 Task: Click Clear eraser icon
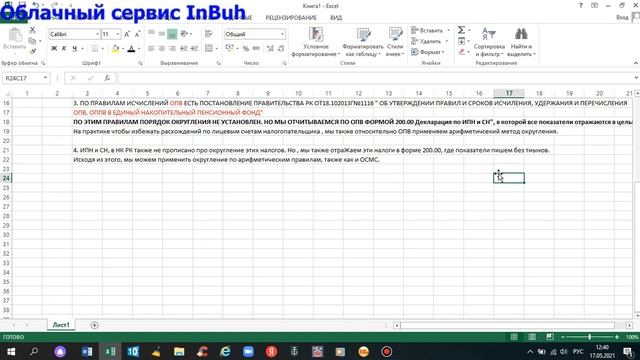(x=461, y=52)
